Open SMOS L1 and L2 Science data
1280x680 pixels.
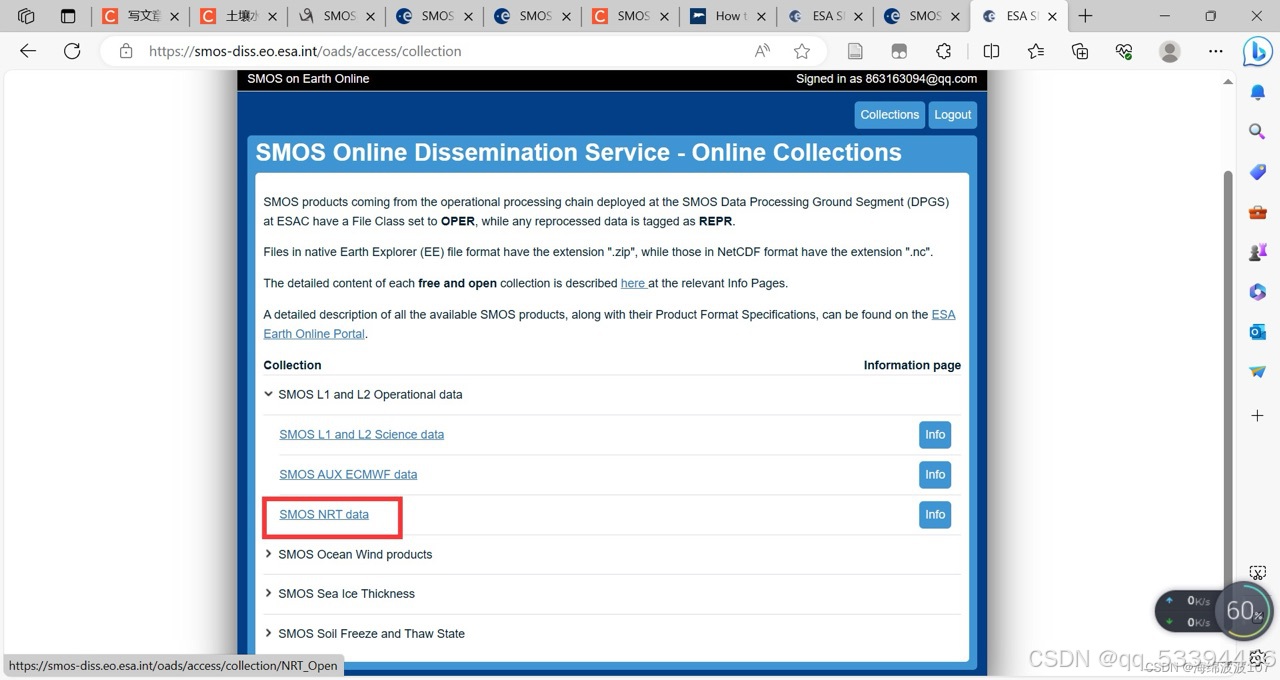(362, 435)
